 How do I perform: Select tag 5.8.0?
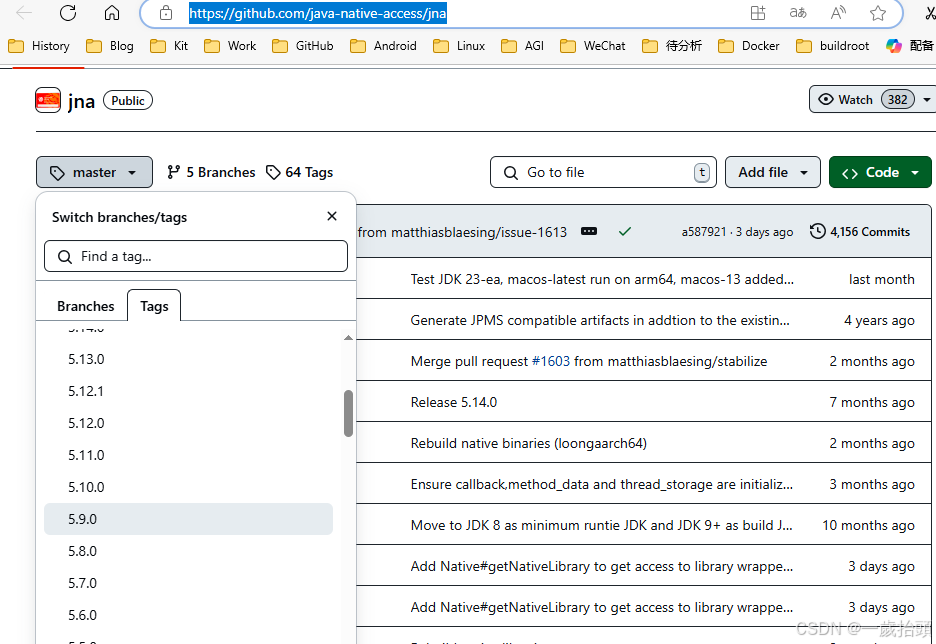click(188, 551)
